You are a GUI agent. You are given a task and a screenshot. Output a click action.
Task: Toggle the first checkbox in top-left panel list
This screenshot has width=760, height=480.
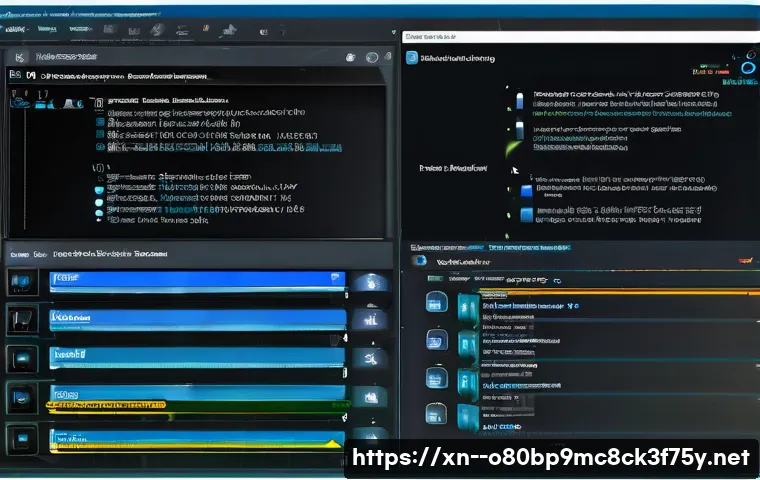pyautogui.click(x=98, y=102)
